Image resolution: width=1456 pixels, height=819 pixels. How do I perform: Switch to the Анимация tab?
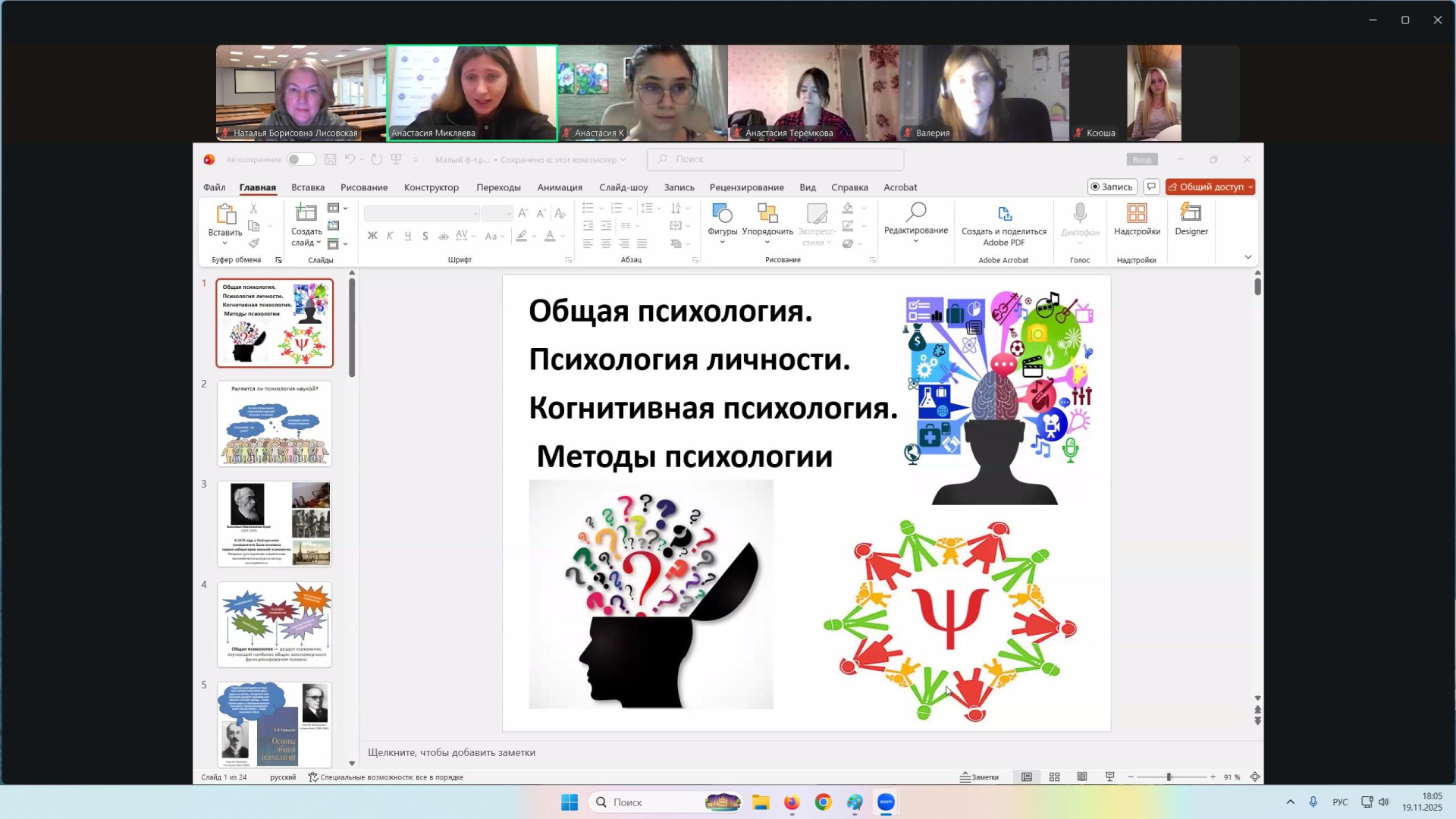pos(559,187)
